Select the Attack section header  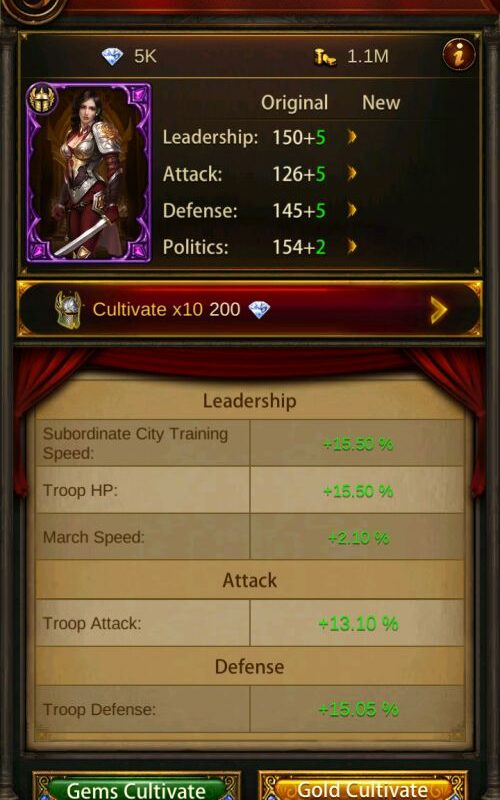coord(249,580)
